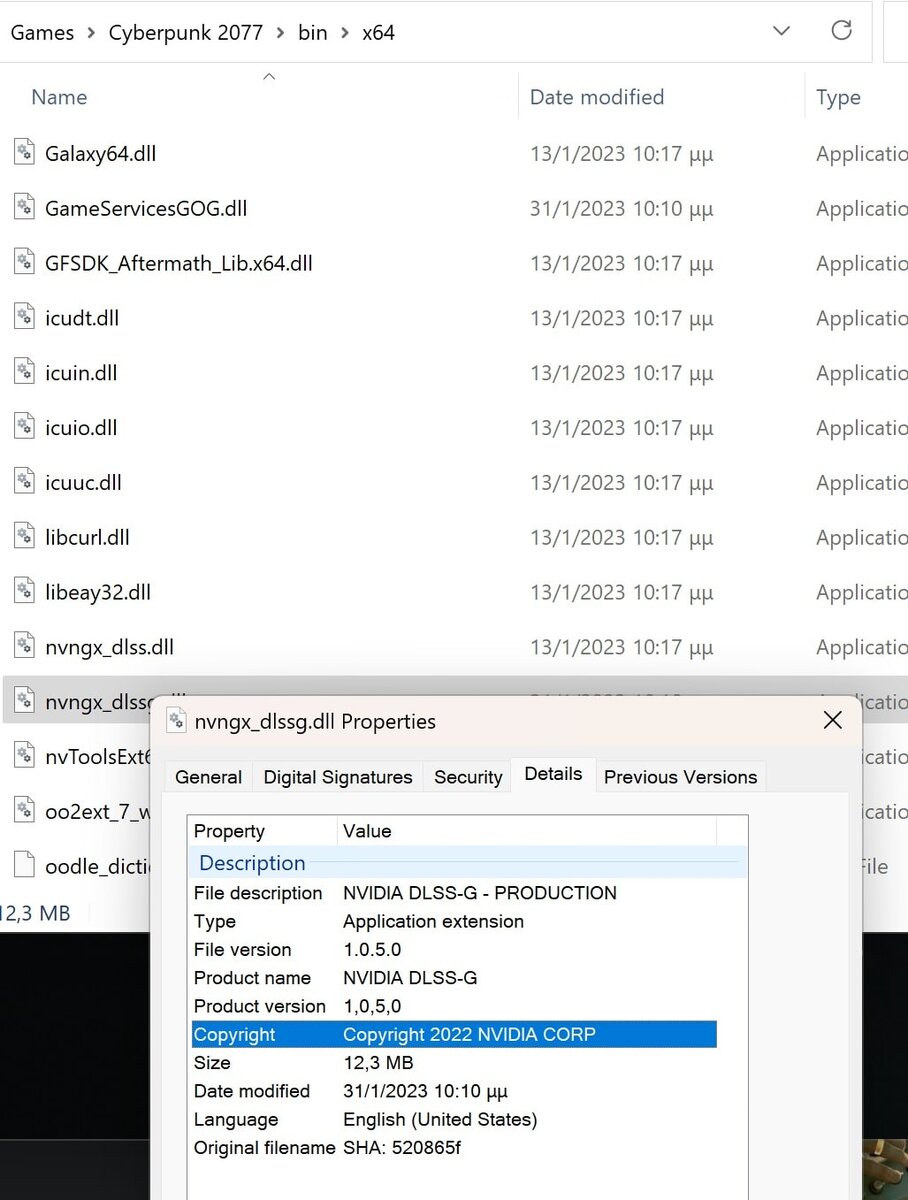Click the nvngx_dlssg.dll file icon in list
The width and height of the screenshot is (908, 1200).
coord(25,701)
